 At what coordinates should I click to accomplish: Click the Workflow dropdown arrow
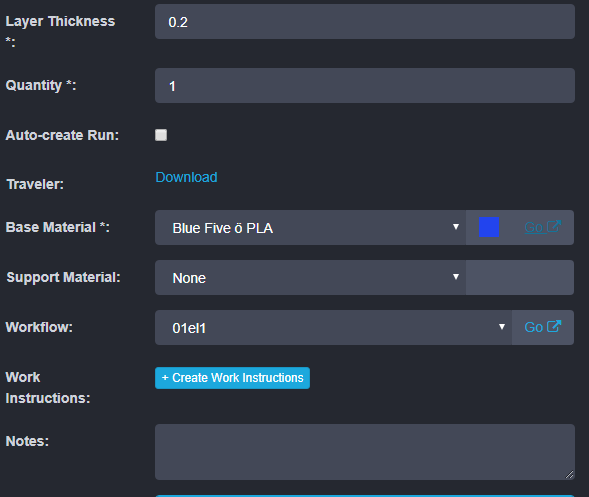coord(501,327)
